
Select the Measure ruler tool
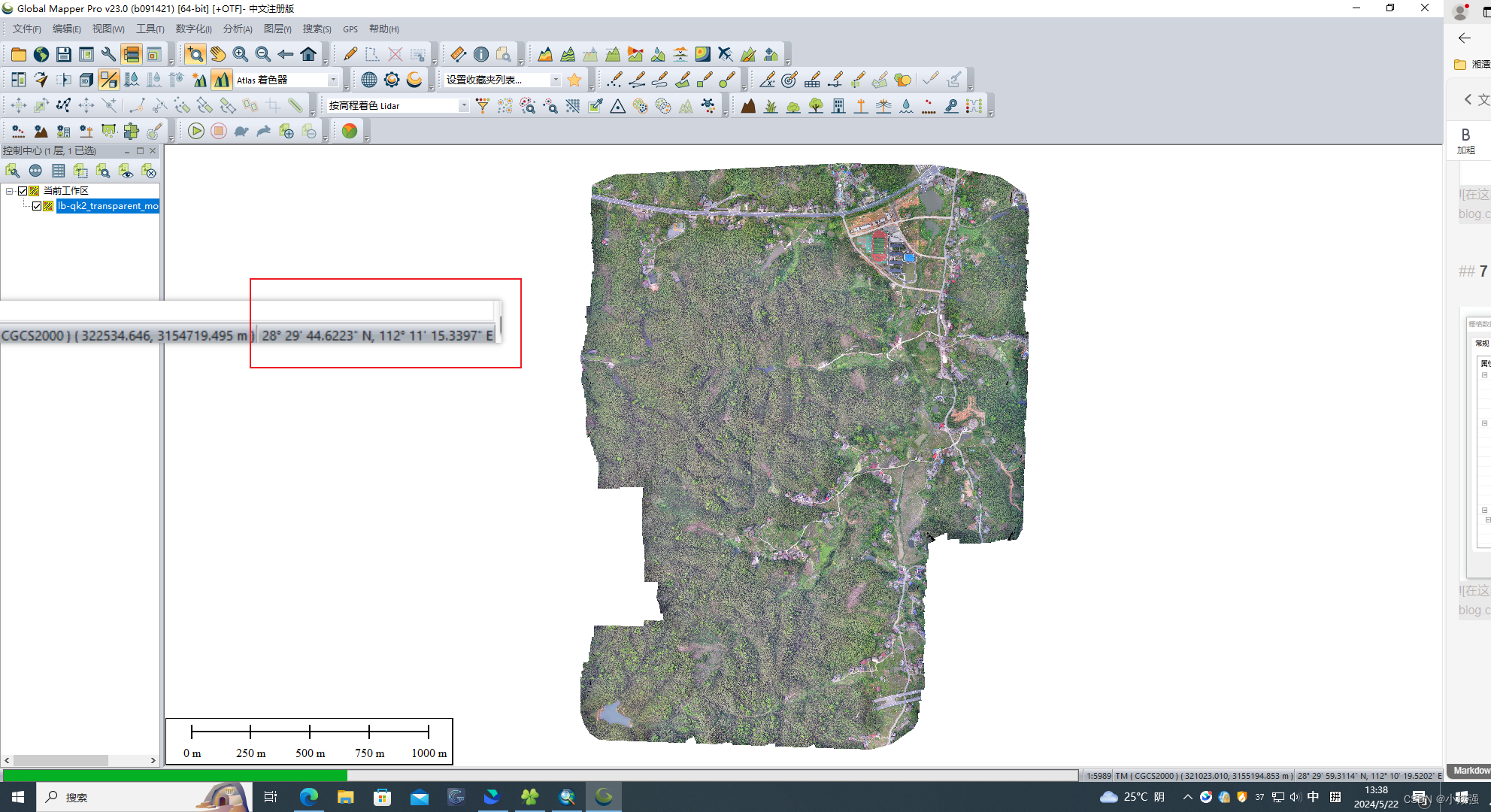point(458,54)
